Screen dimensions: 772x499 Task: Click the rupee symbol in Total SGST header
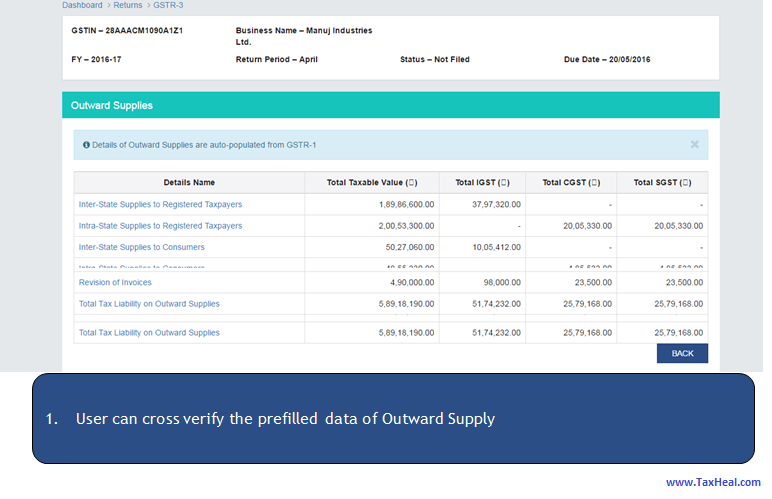[685, 183]
